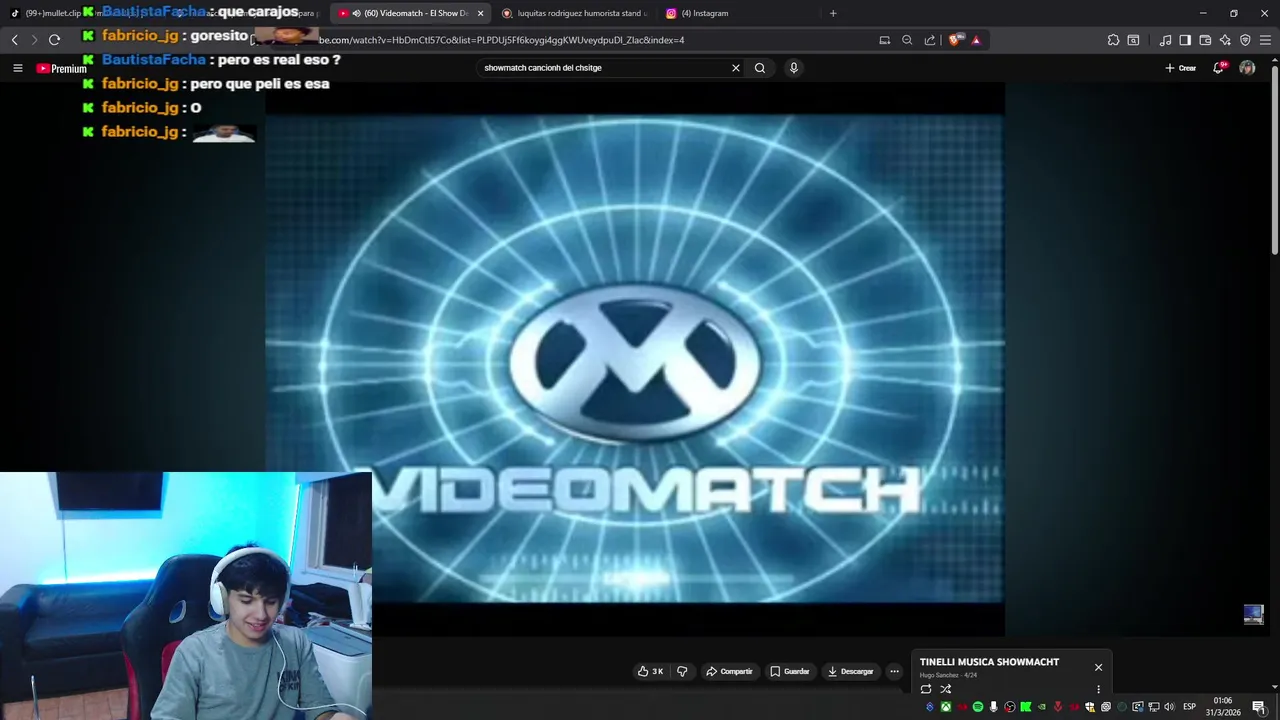Screen dimensions: 1280x720
Task: Toggle the browser sidebar panel
Action: (1185, 40)
